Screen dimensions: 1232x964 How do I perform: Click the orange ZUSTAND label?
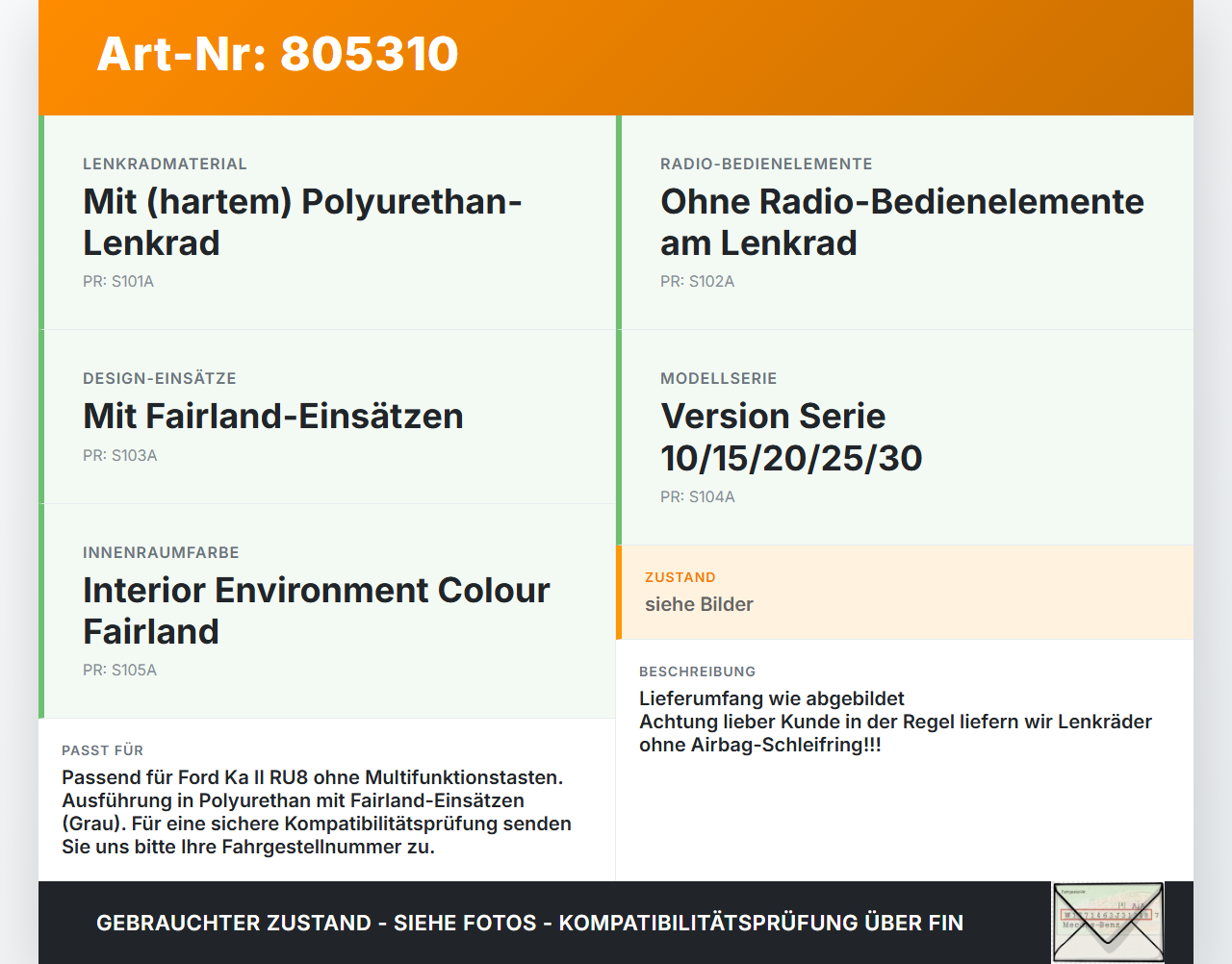(x=680, y=577)
